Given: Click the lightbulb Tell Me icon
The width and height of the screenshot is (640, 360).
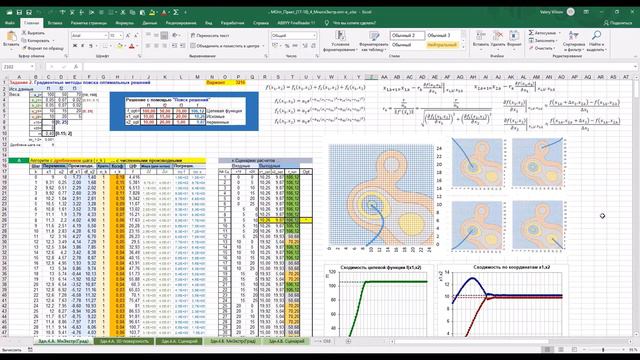Looking at the screenshot, I should pyautogui.click(x=327, y=23).
